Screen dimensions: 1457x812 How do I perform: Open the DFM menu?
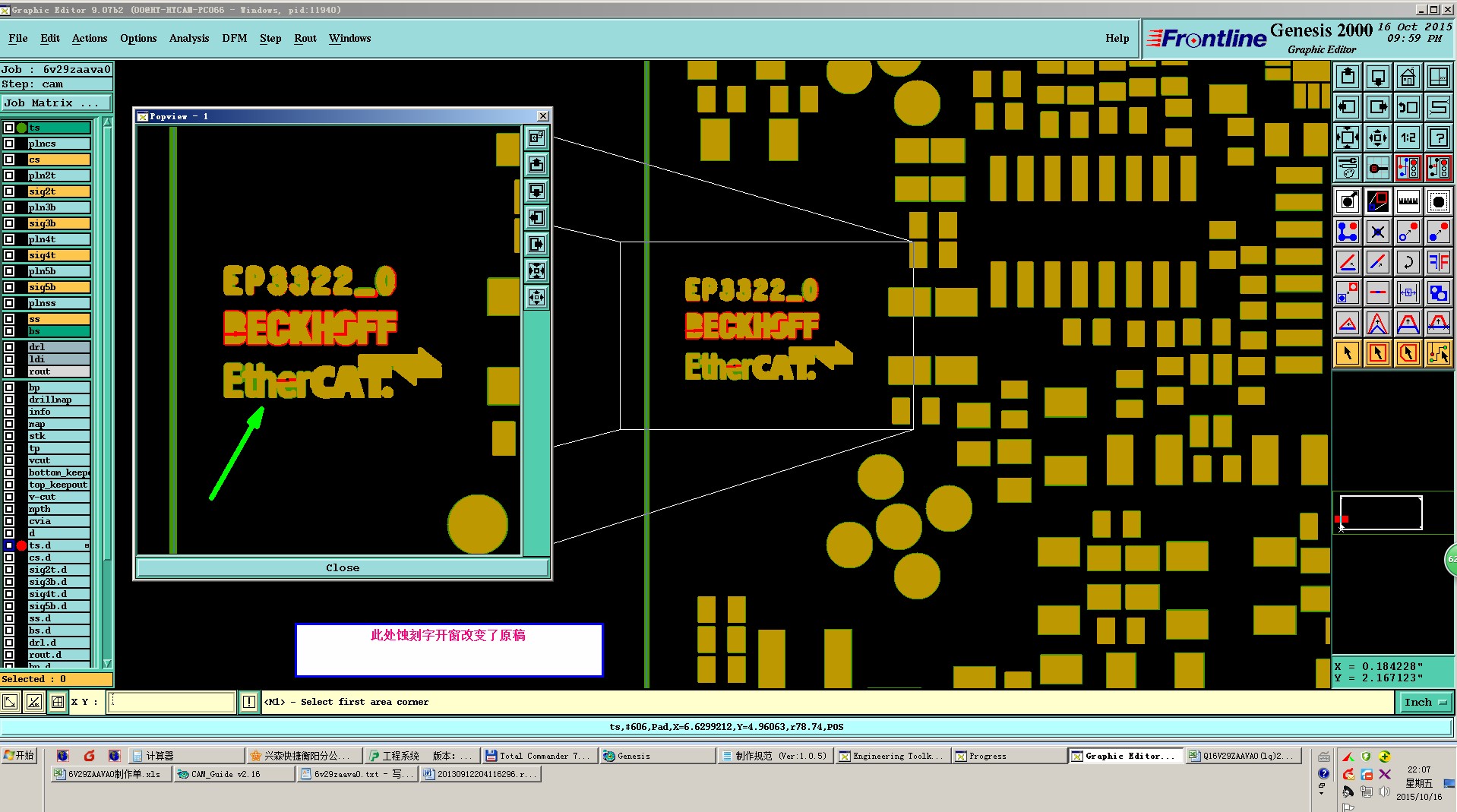[235, 38]
